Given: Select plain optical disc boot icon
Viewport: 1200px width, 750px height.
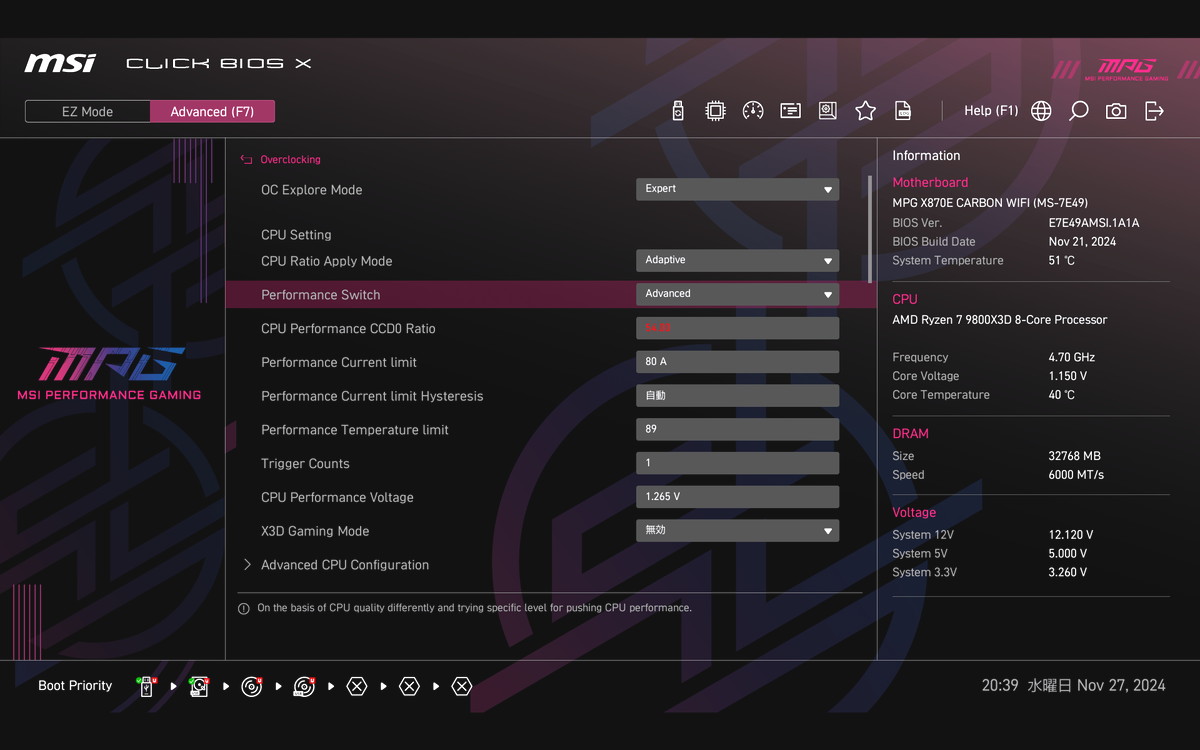Looking at the screenshot, I should pos(252,686).
